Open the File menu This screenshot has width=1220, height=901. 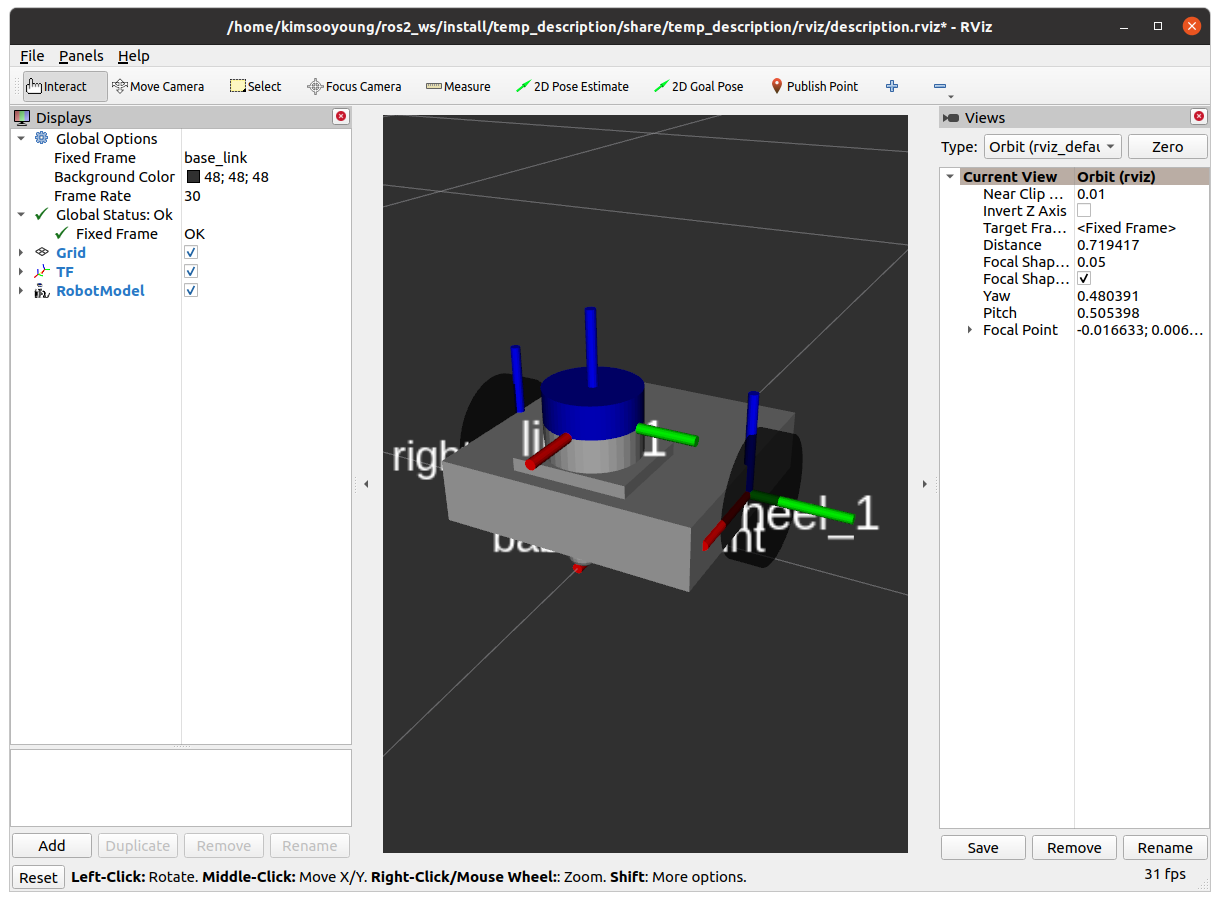32,56
